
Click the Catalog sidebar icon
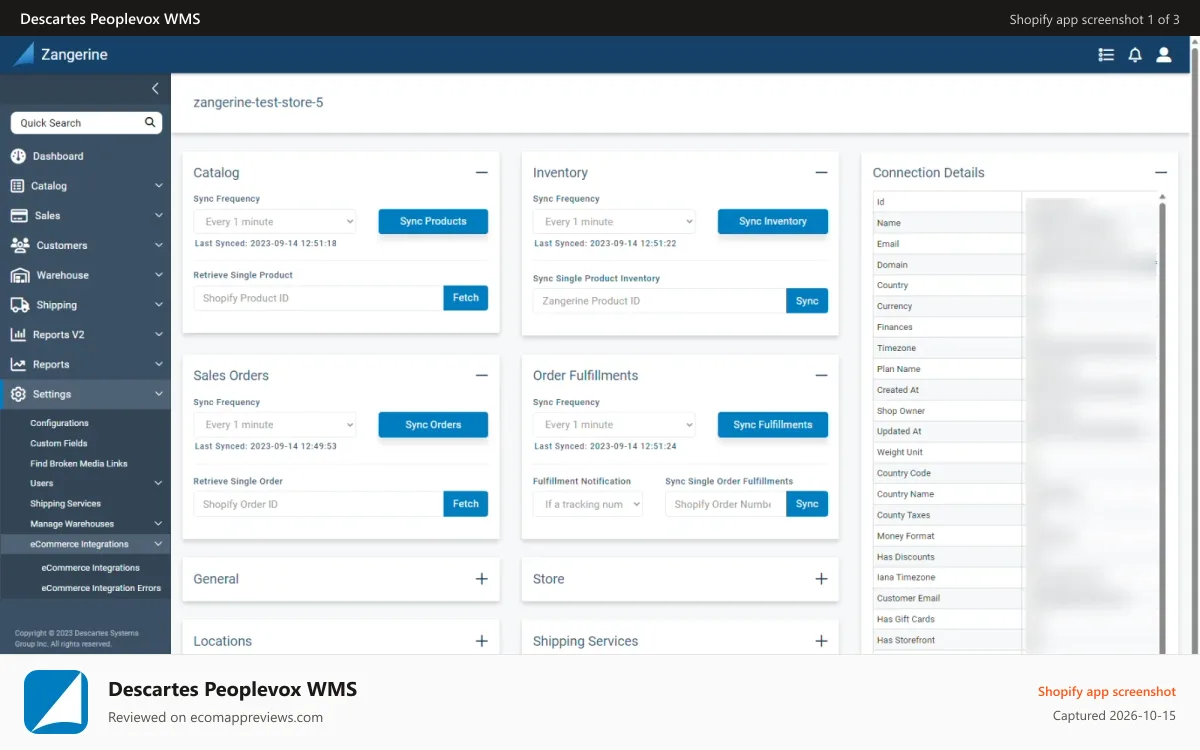17,186
